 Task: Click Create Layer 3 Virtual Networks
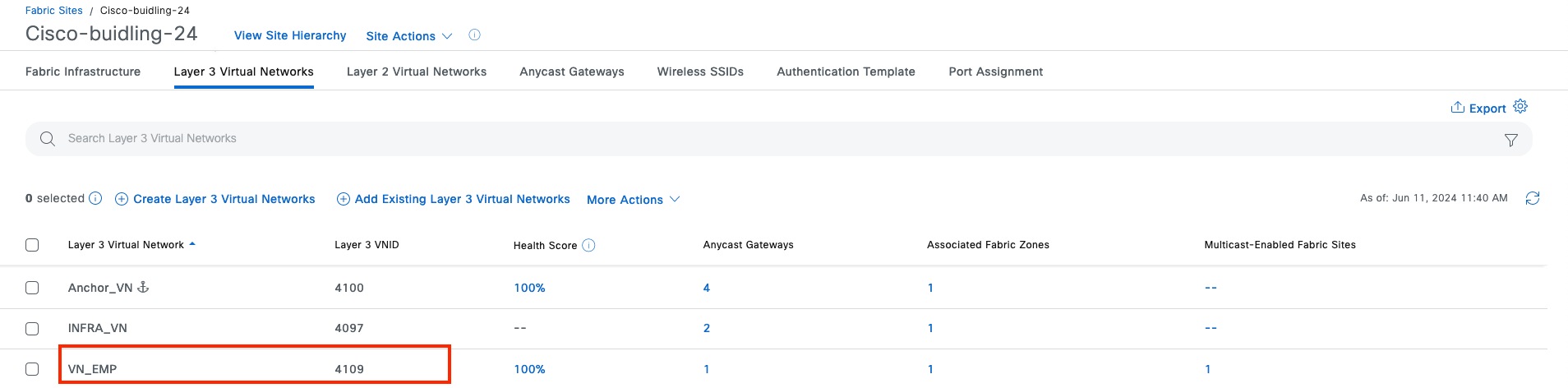coord(215,199)
